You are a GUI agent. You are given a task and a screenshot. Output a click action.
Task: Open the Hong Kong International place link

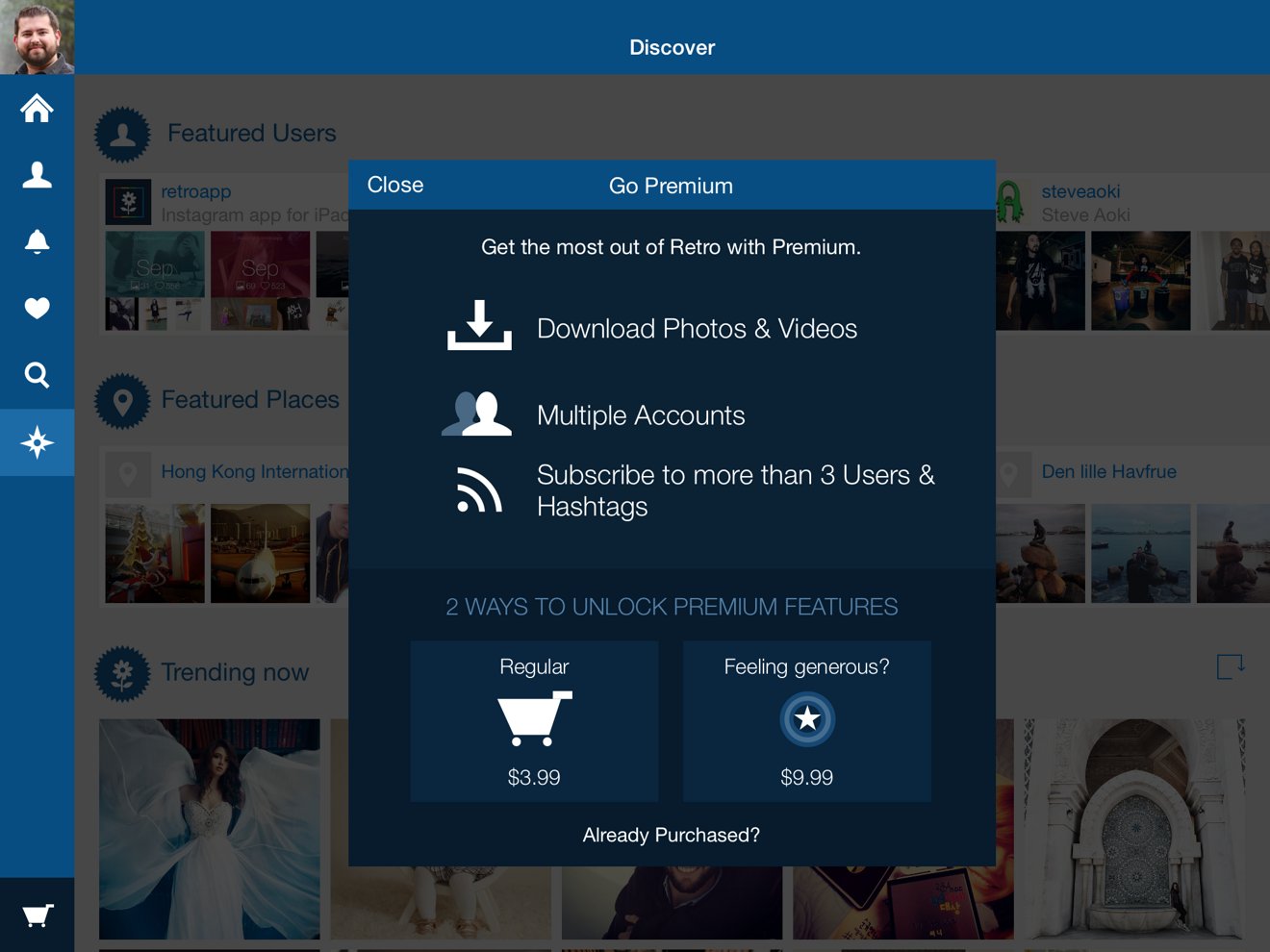tap(255, 471)
